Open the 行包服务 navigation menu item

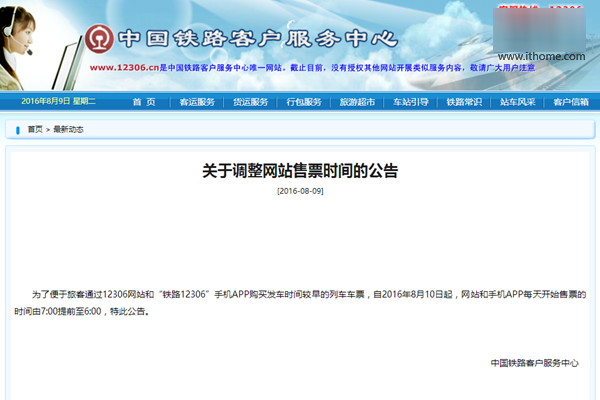[304, 102]
